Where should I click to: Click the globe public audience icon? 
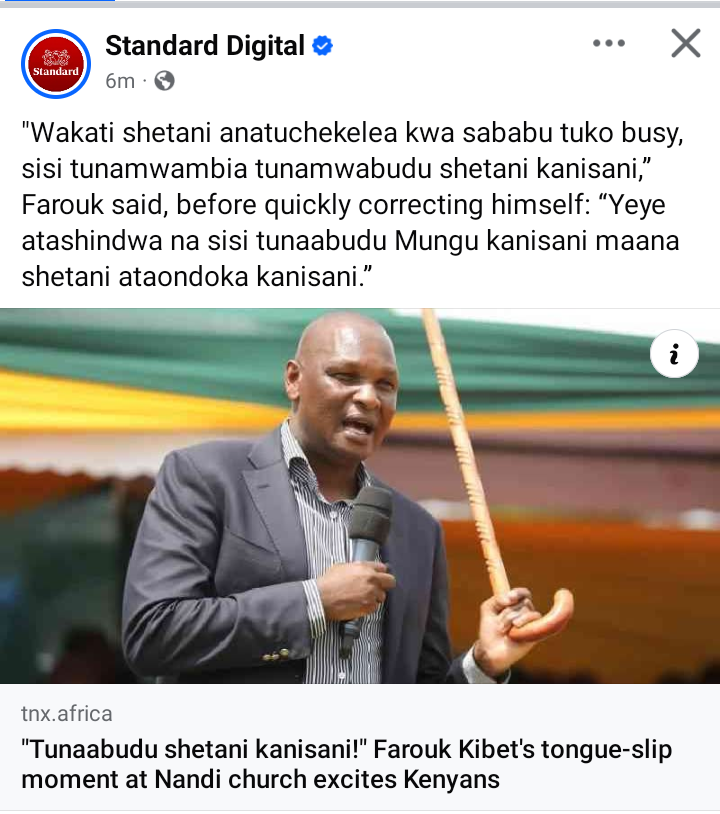point(165,81)
